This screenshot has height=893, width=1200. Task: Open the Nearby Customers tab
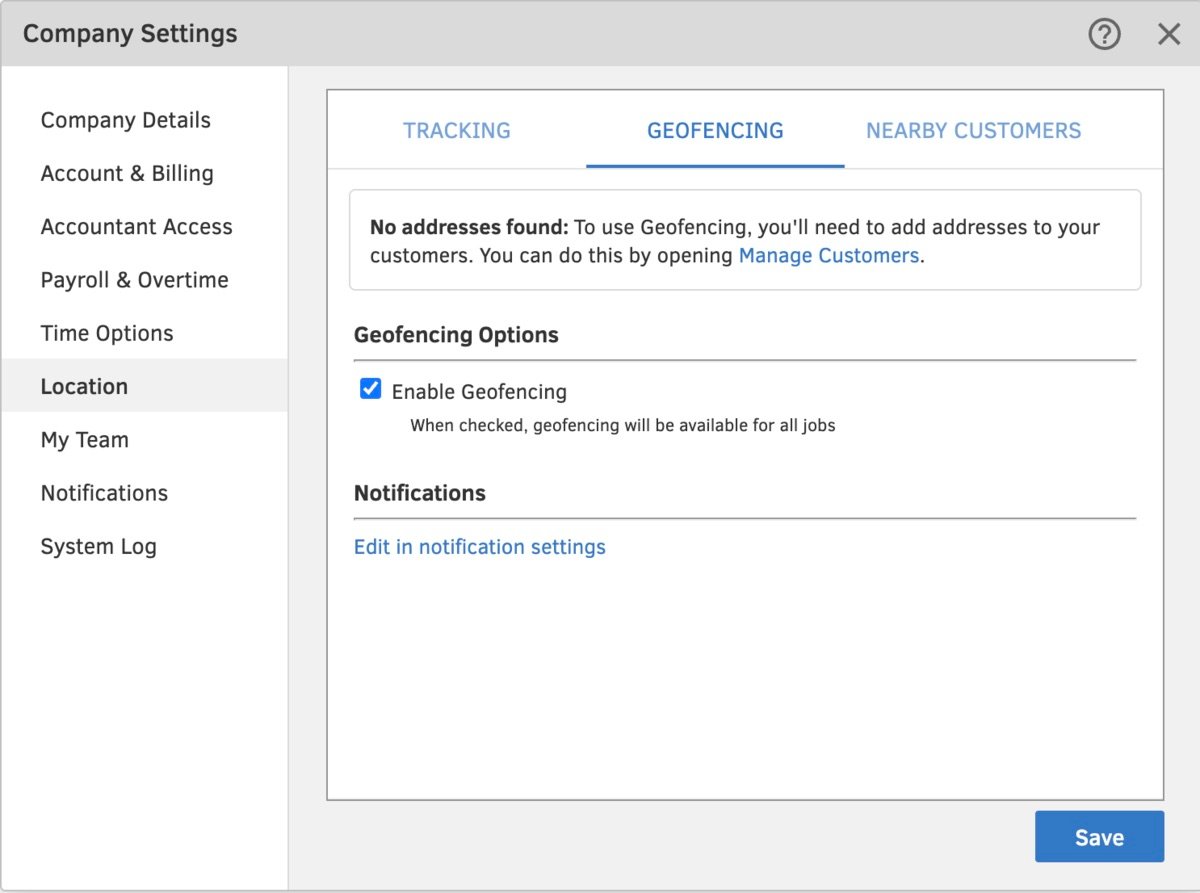click(972, 130)
